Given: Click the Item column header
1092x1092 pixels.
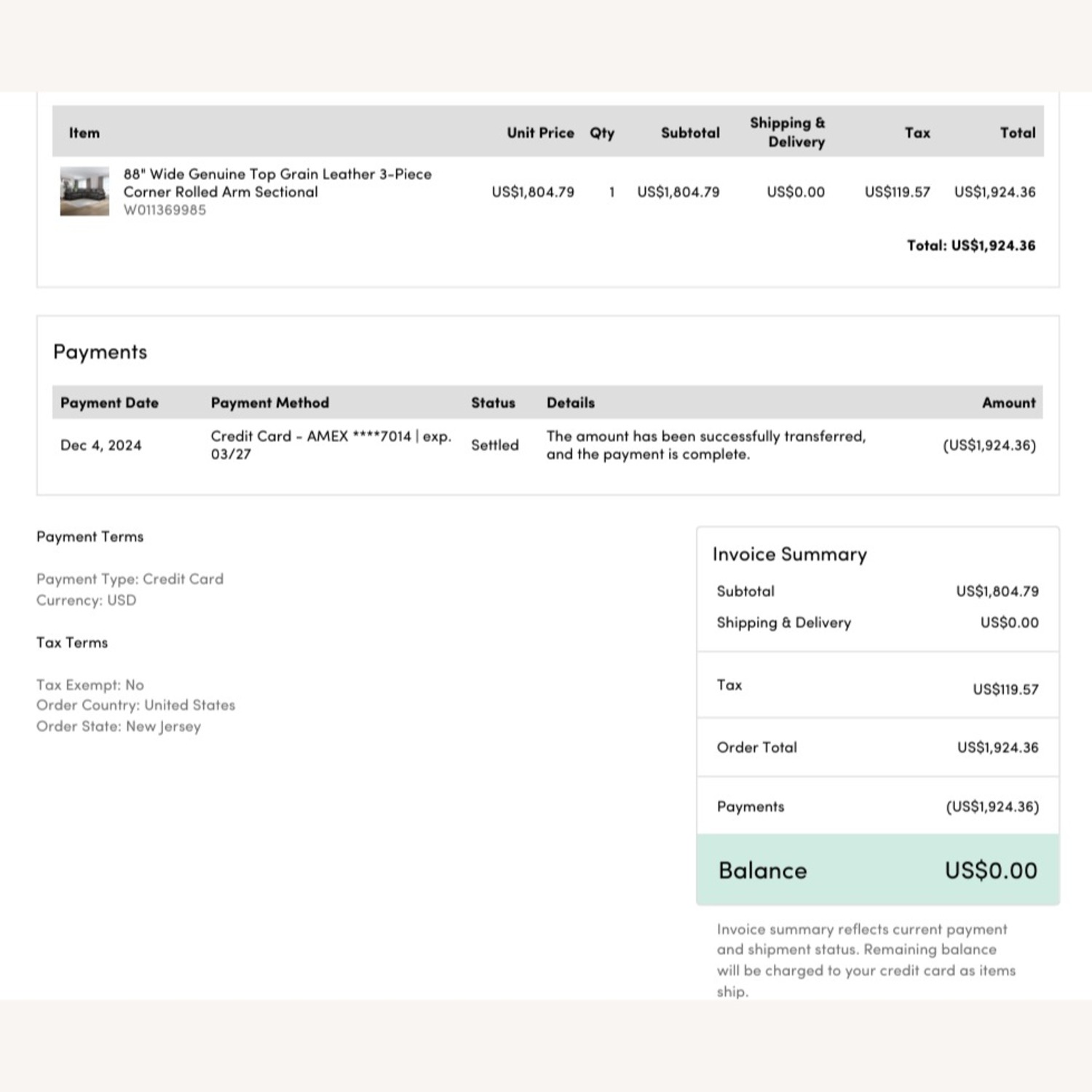Looking at the screenshot, I should click(84, 132).
